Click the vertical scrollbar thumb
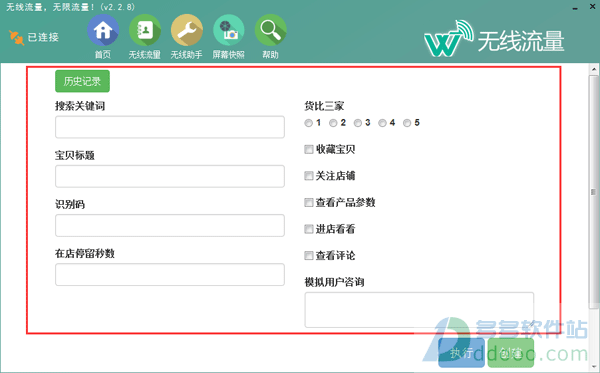The image size is (600, 373). [593, 191]
